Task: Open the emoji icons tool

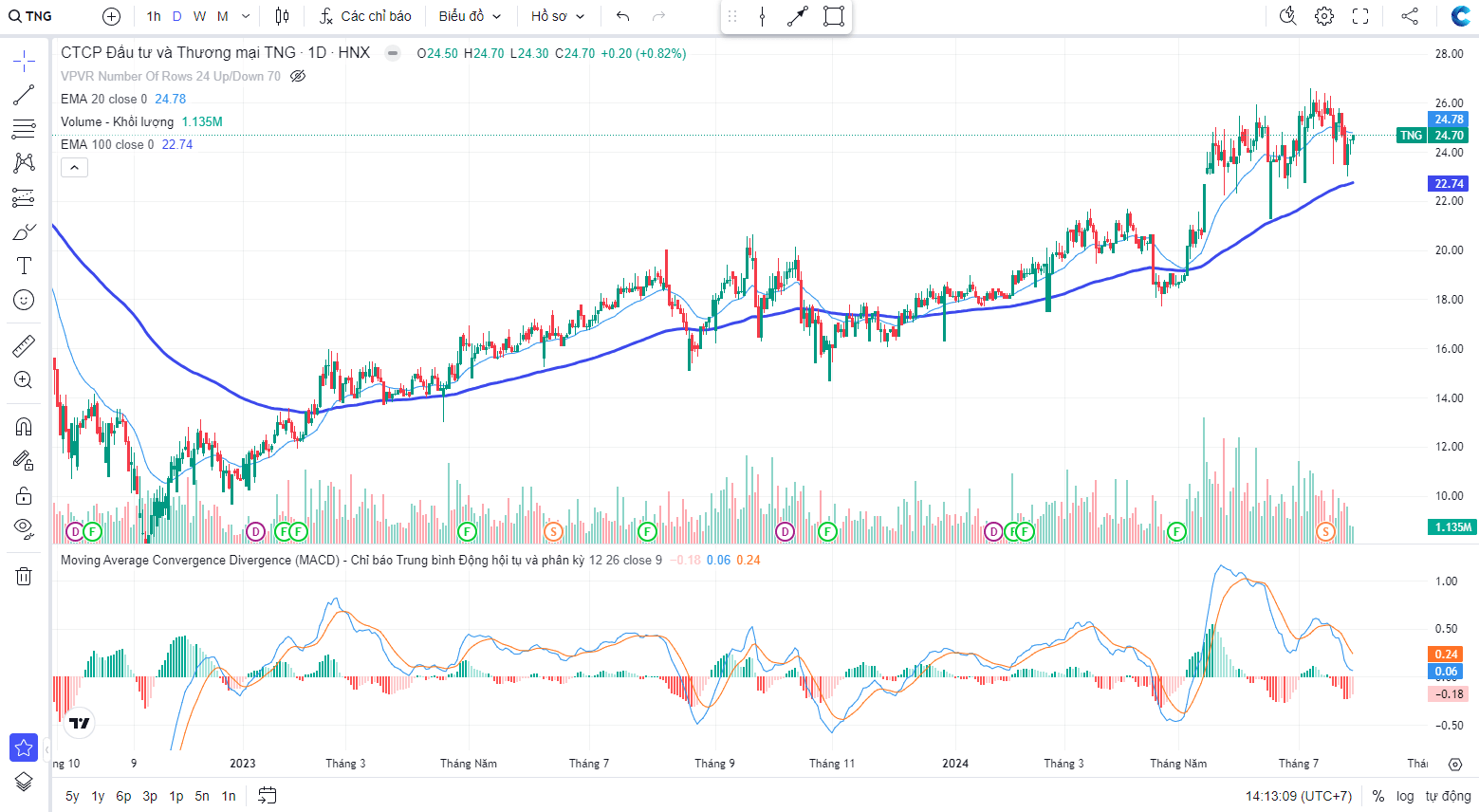Action: point(24,300)
